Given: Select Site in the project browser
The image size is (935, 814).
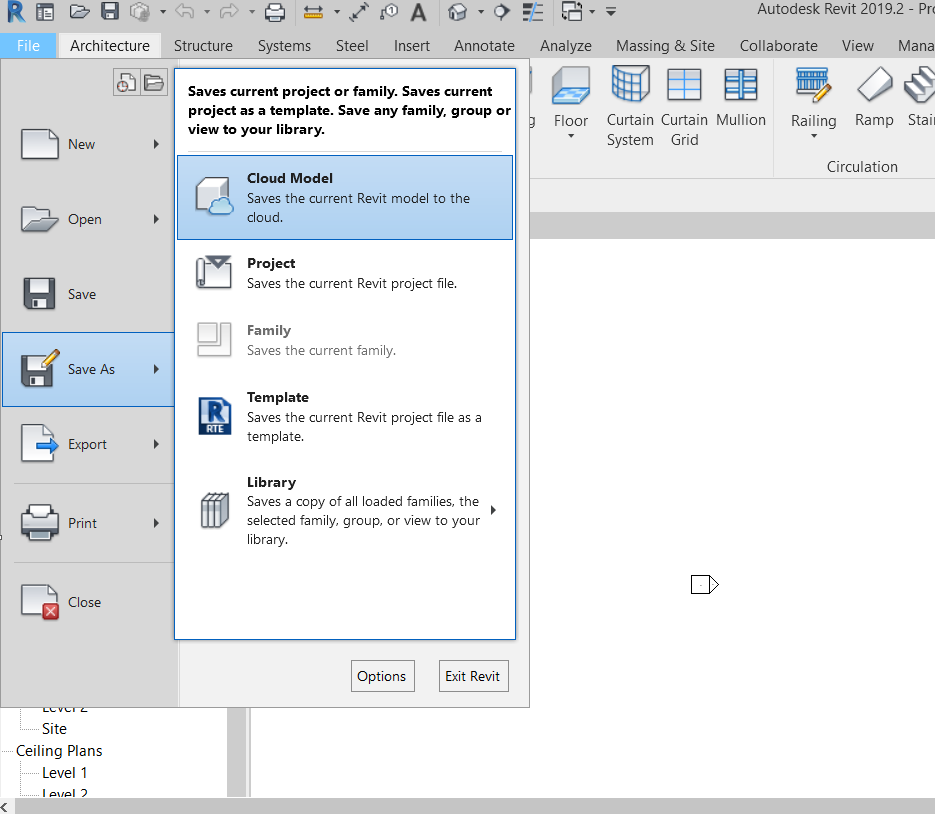Looking at the screenshot, I should click(x=54, y=729).
